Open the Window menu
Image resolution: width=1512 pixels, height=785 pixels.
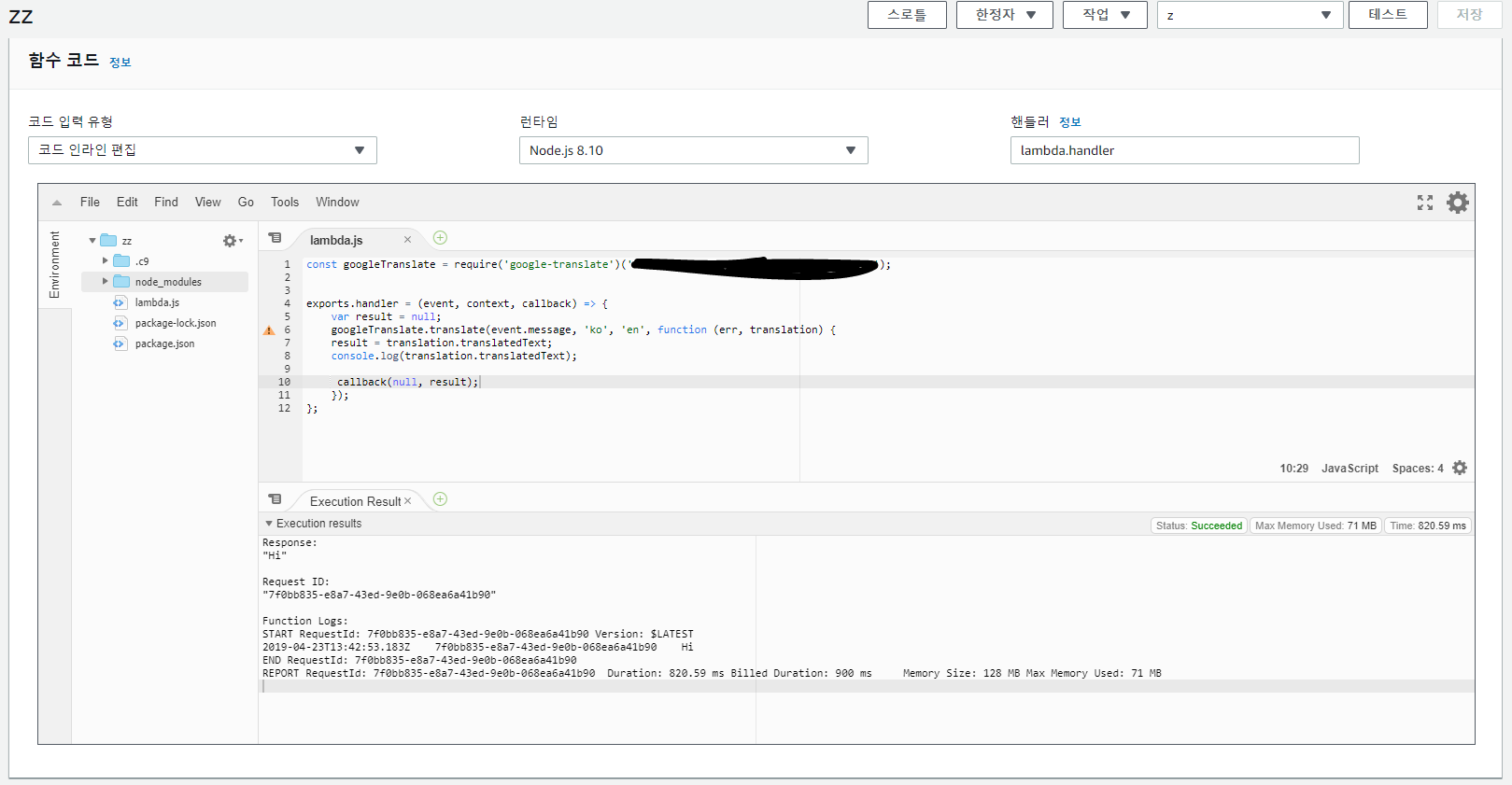pos(337,202)
